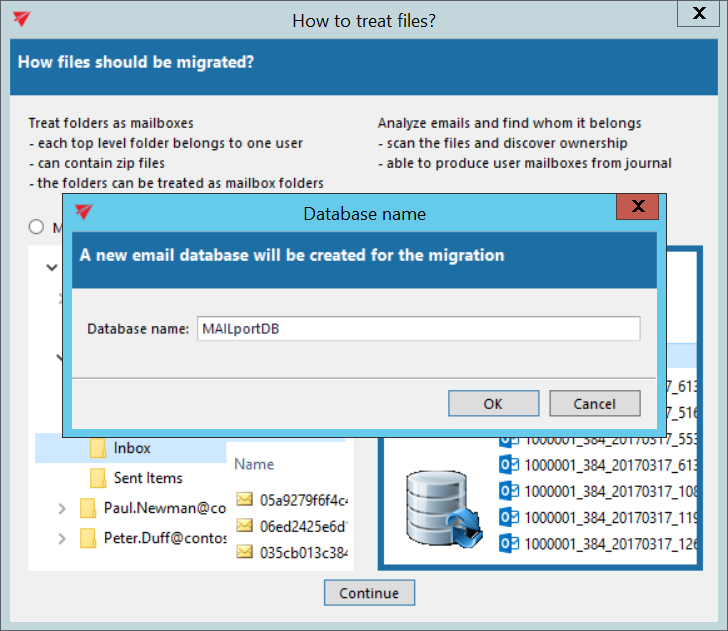Expand the Paul.Newman@co folder
728x631 pixels.
[62, 509]
